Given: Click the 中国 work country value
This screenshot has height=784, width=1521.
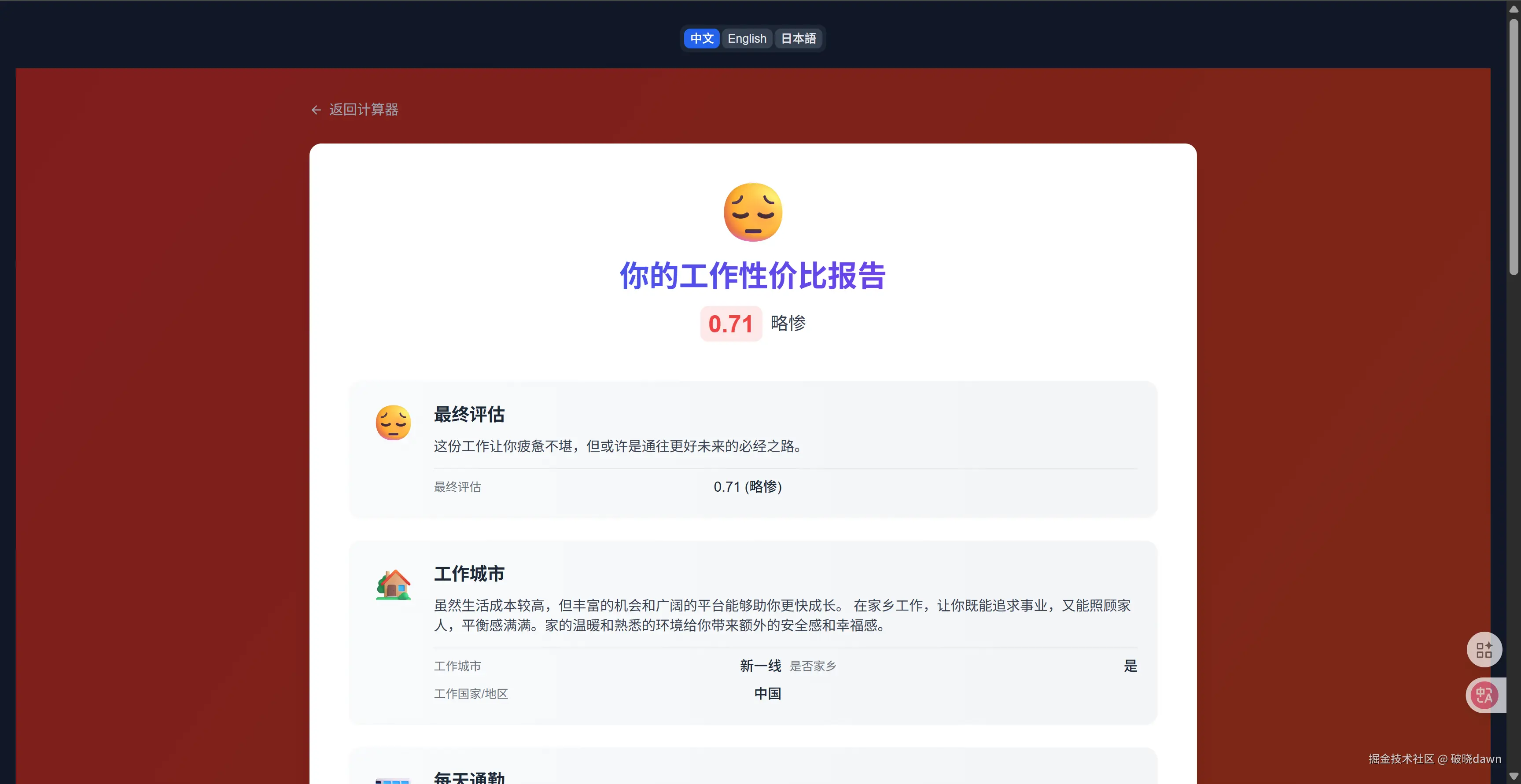Looking at the screenshot, I should (x=767, y=694).
